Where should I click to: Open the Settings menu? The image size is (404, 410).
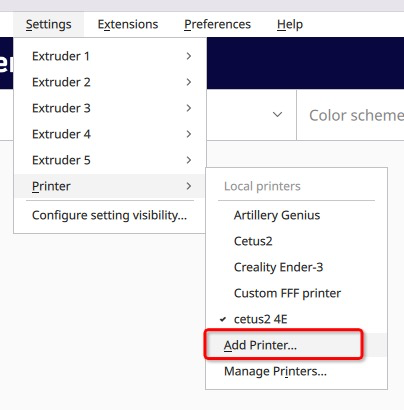pyautogui.click(x=48, y=24)
